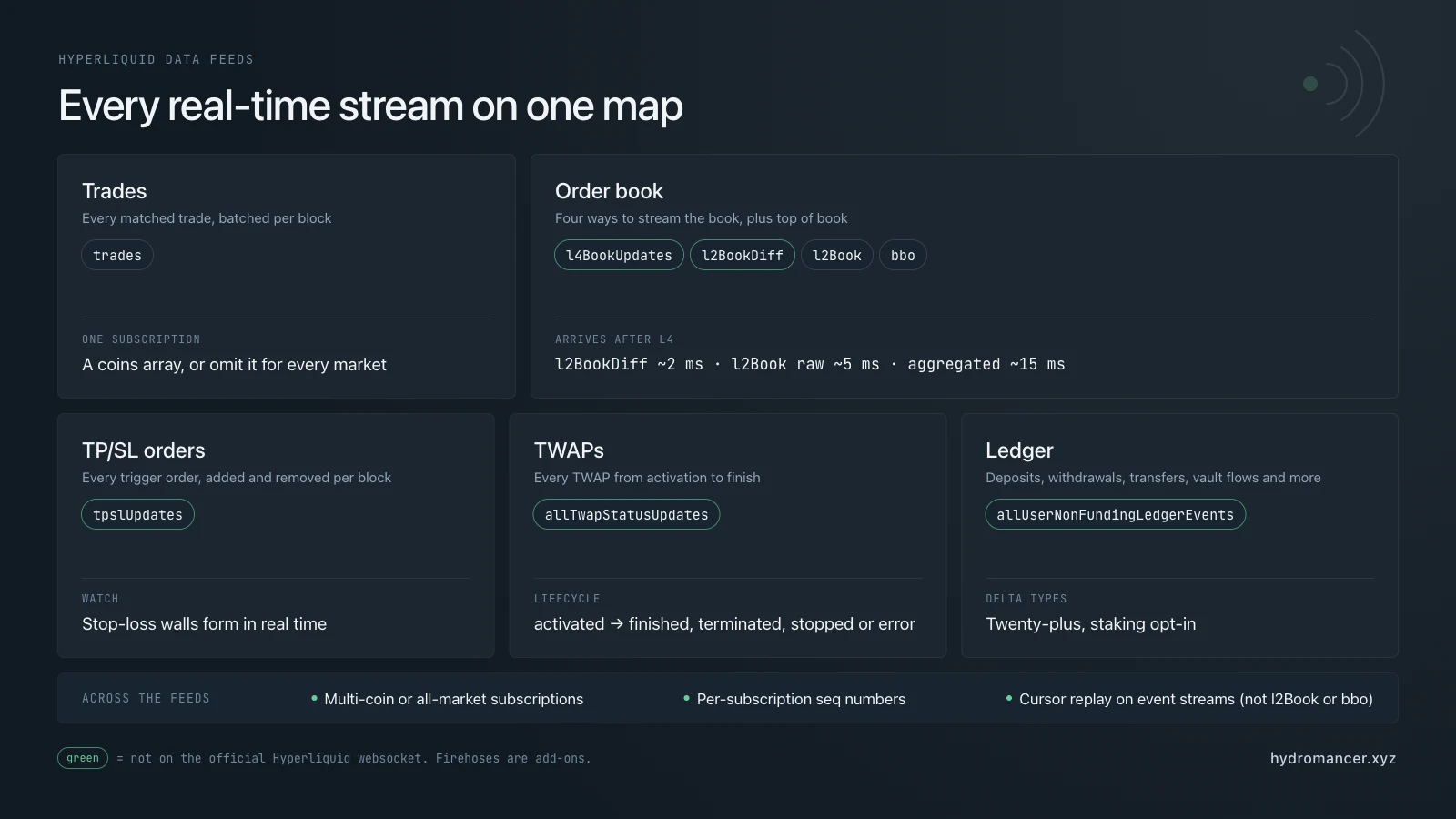This screenshot has width=1456, height=819.
Task: Click 'Multi-coin or all-market subscriptions' bullet
Action: click(447, 699)
